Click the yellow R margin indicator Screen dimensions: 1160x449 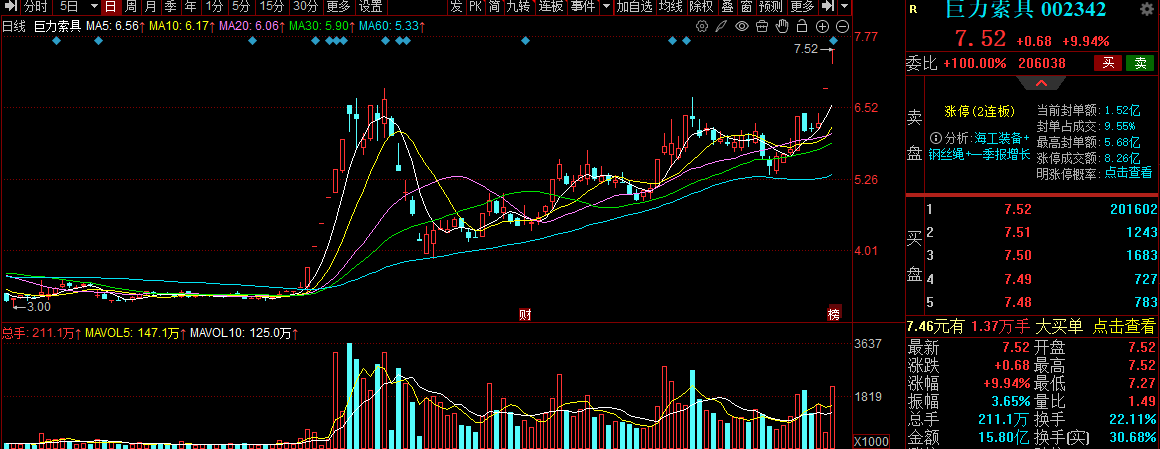click(913, 10)
